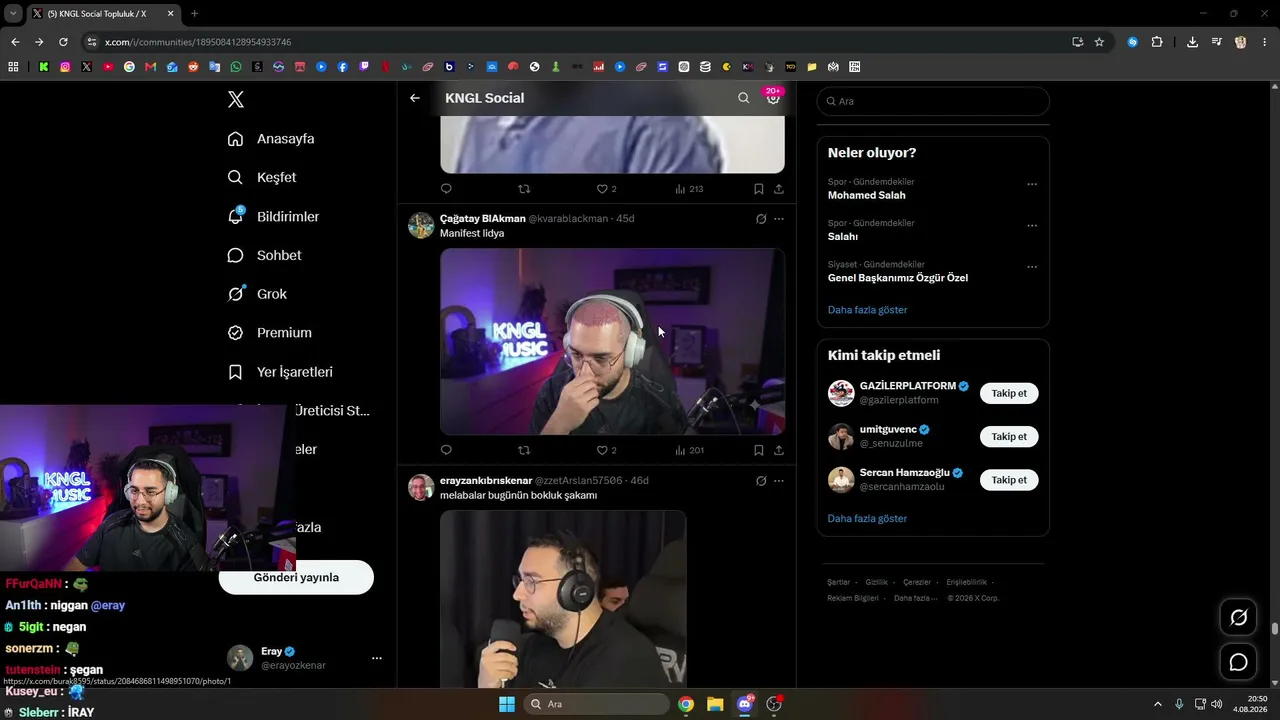The height and width of the screenshot is (720, 1280).
Task: Open the YouTube bookmark in bookmarks bar
Action: [x=108, y=67]
